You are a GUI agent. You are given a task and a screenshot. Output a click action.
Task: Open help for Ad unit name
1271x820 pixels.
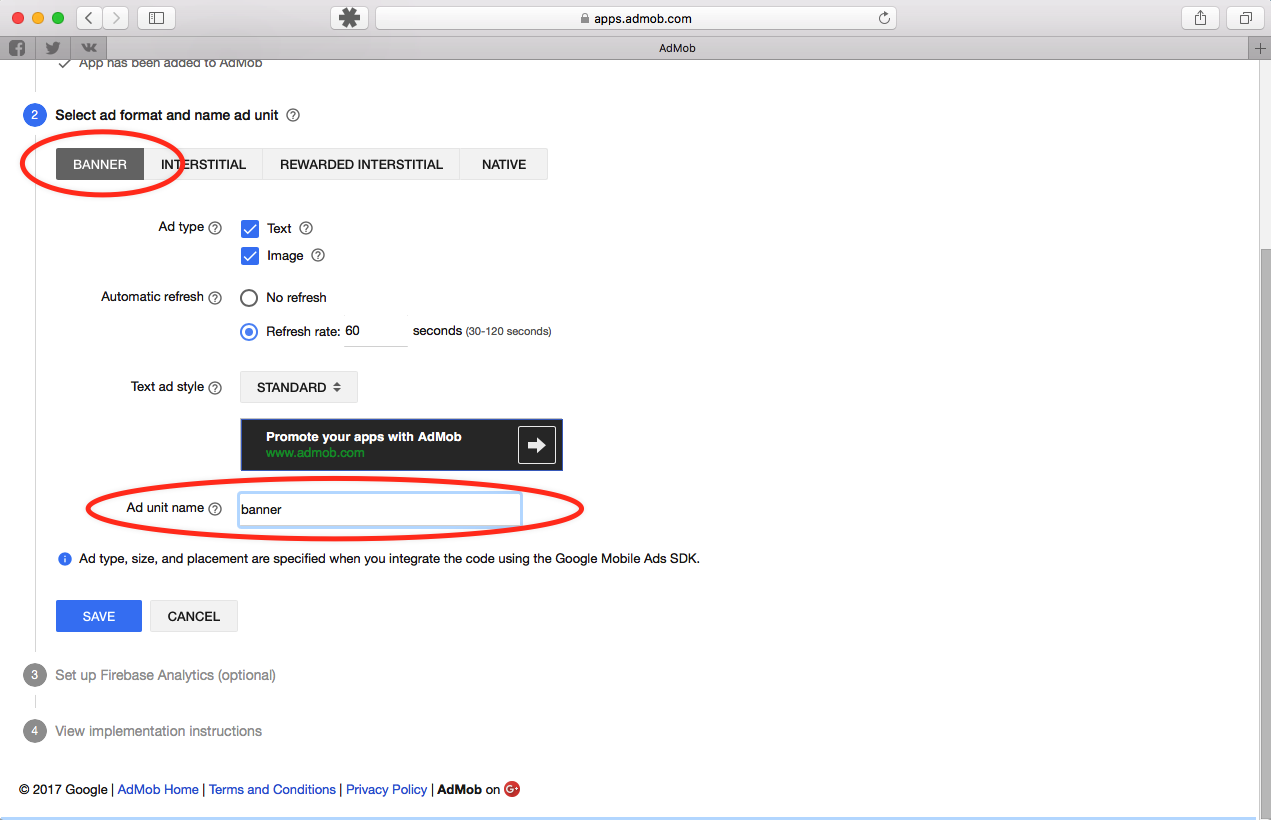(215, 508)
